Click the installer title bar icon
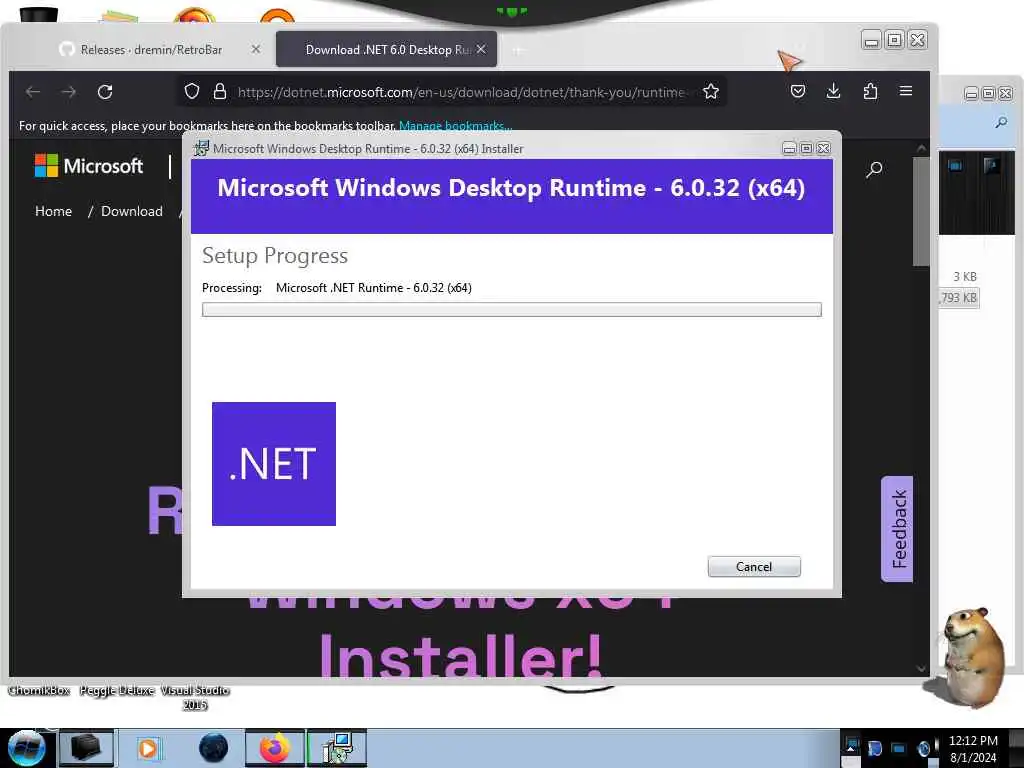This screenshot has width=1024, height=768. click(x=201, y=148)
